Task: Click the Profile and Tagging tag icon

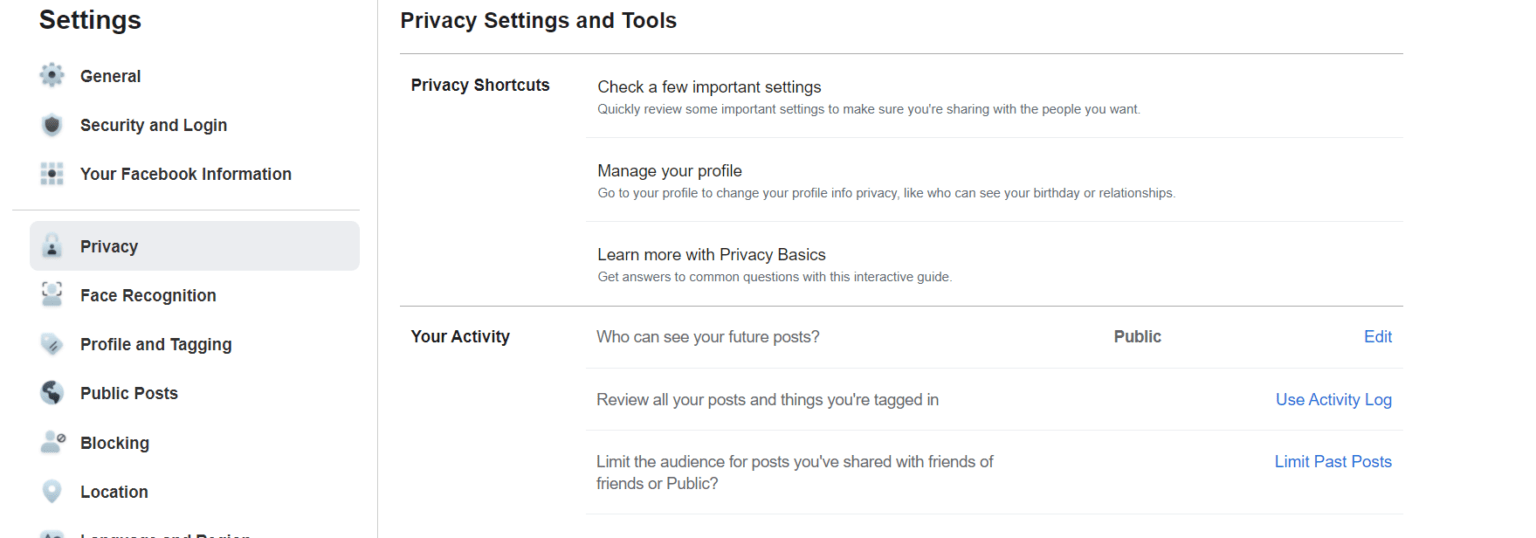Action: tap(52, 344)
